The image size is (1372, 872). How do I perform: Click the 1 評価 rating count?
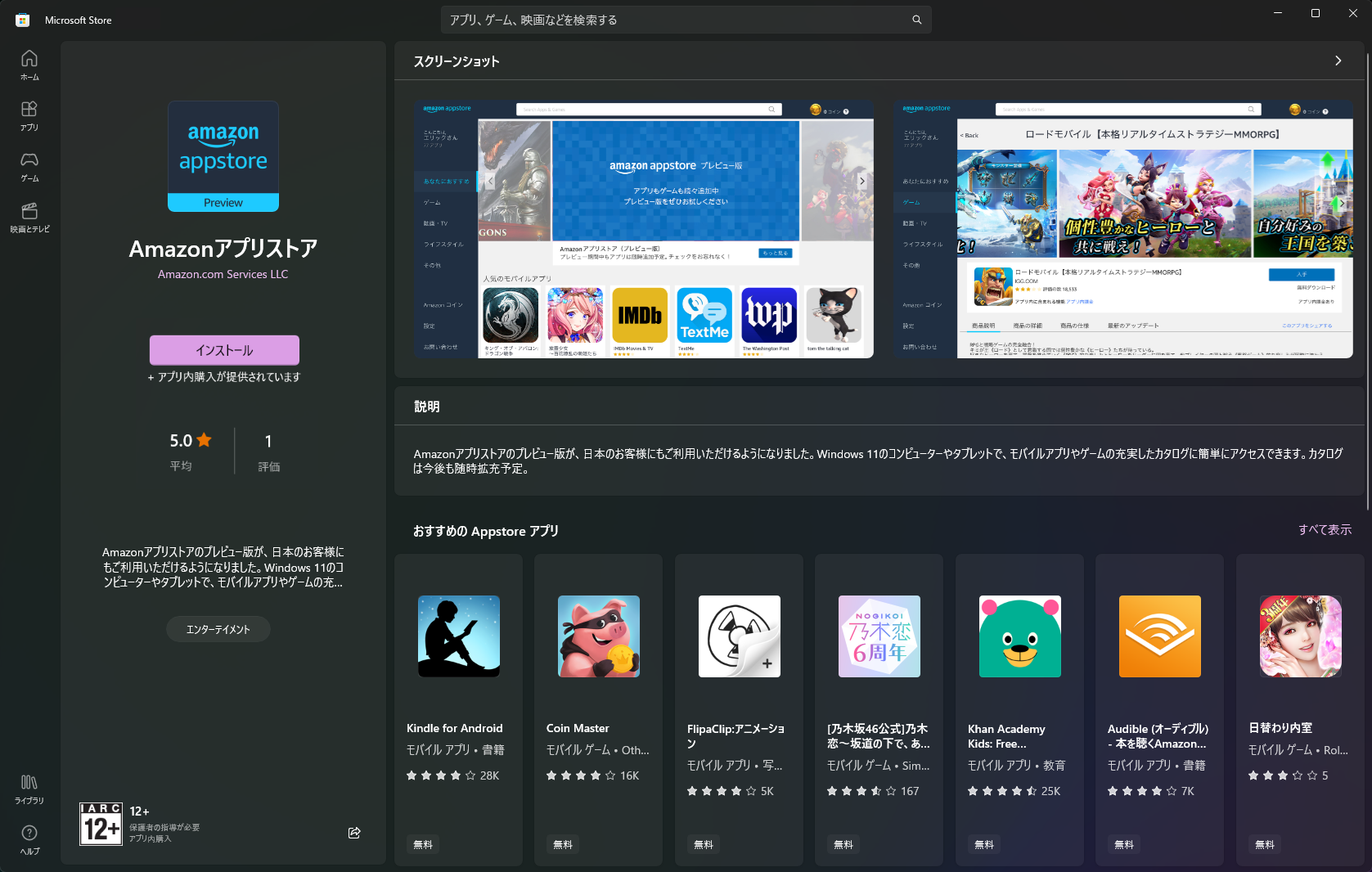(268, 451)
